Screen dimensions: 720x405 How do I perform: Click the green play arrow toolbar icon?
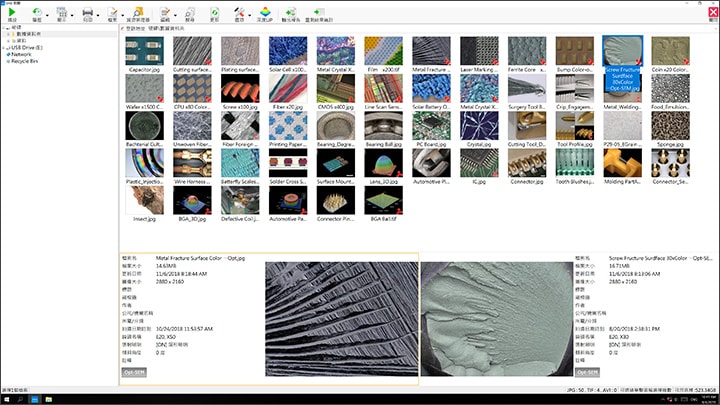pyautogui.click(x=13, y=12)
